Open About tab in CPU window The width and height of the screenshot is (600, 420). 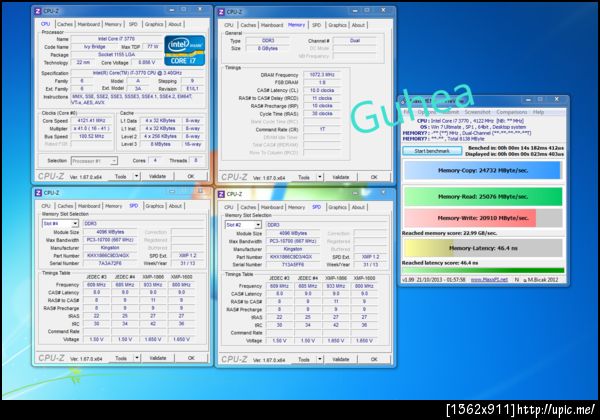pyautogui.click(x=175, y=24)
